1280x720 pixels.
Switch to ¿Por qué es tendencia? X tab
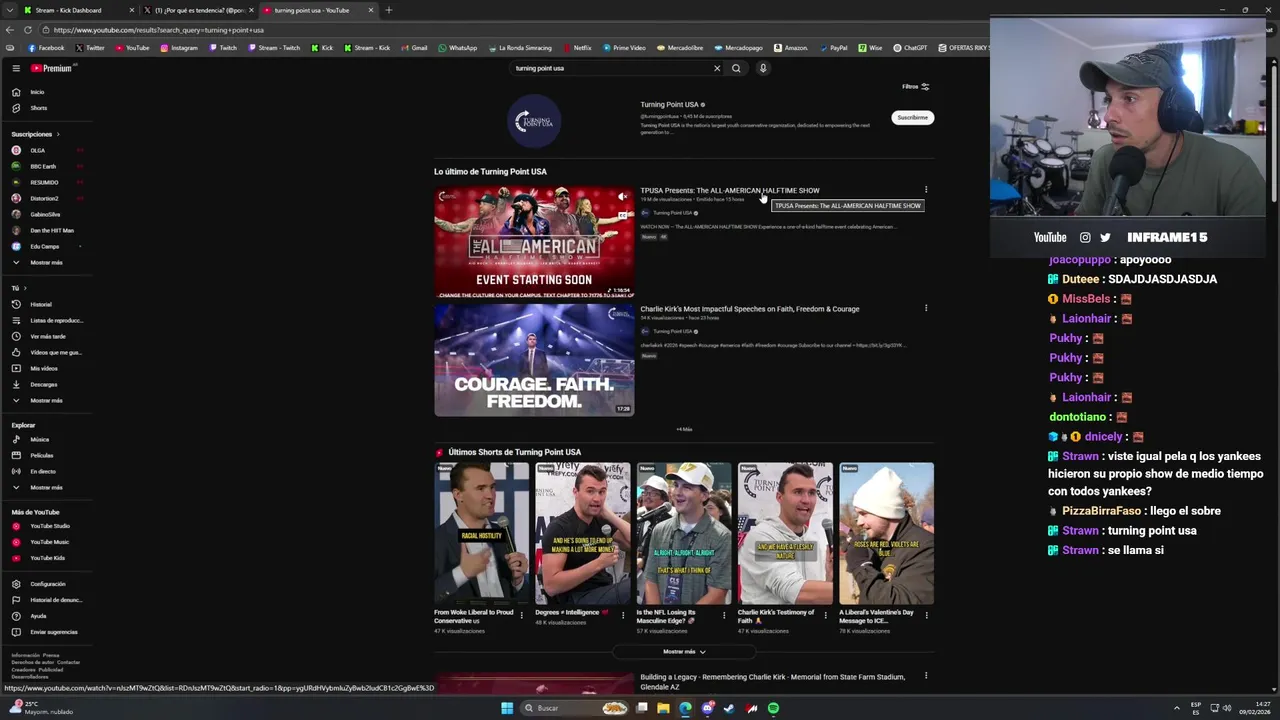coord(197,10)
